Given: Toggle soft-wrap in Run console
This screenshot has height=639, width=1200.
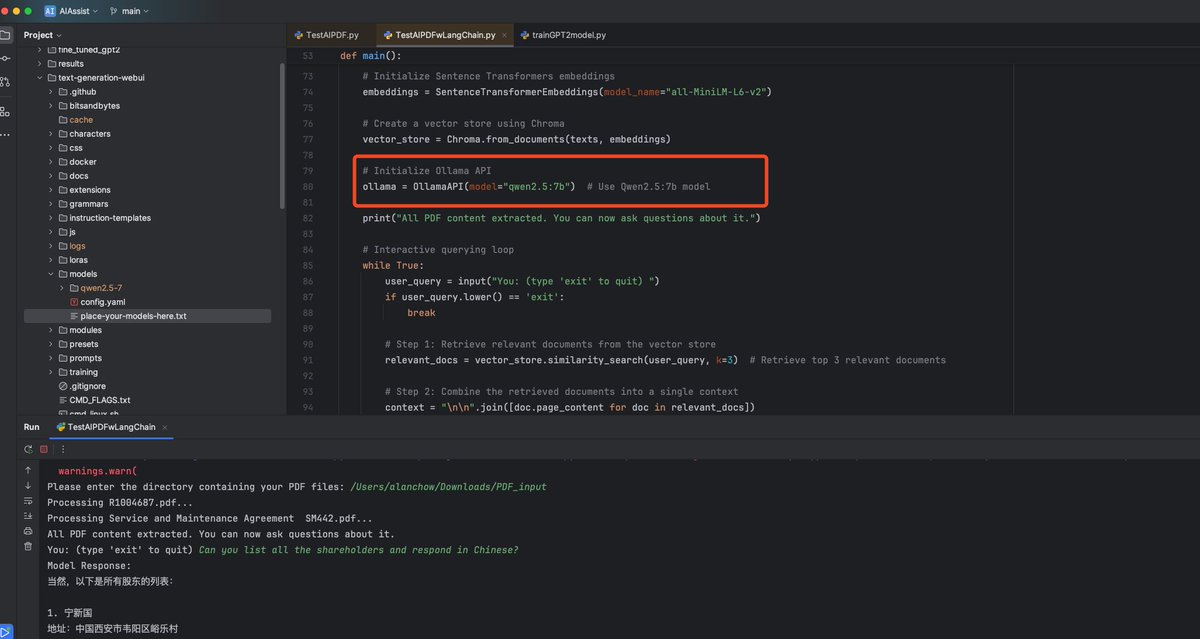Looking at the screenshot, I should (28, 501).
